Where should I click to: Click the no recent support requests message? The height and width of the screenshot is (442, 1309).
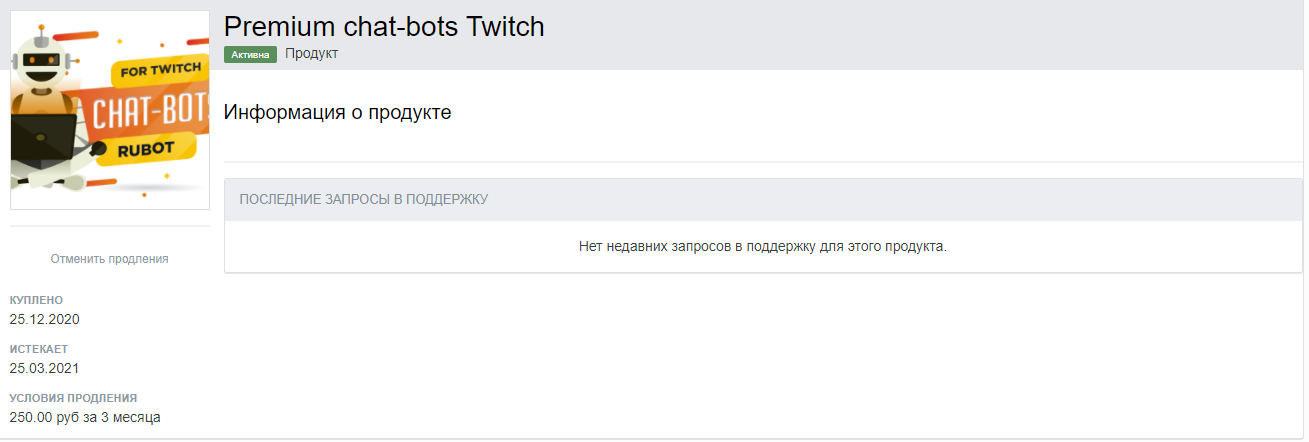pyautogui.click(x=762, y=246)
